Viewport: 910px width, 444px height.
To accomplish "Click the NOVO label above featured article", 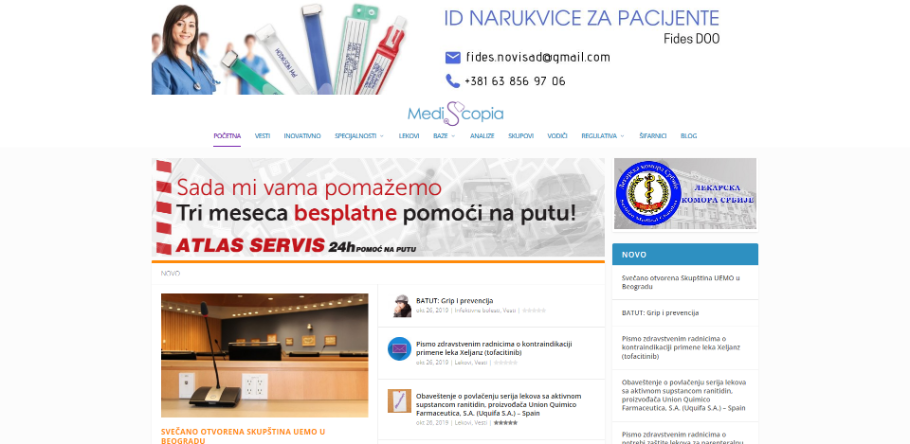I will (171, 273).
